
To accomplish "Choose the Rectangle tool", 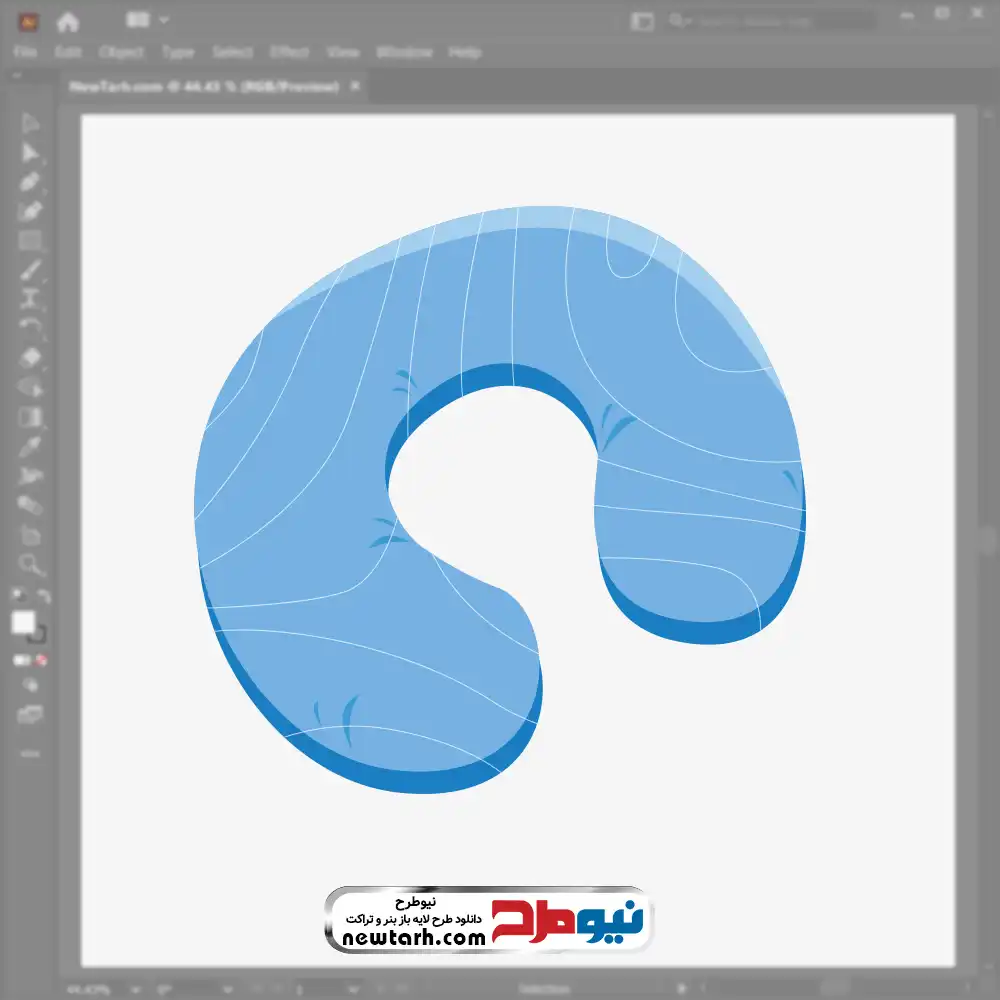I will pos(30,240).
